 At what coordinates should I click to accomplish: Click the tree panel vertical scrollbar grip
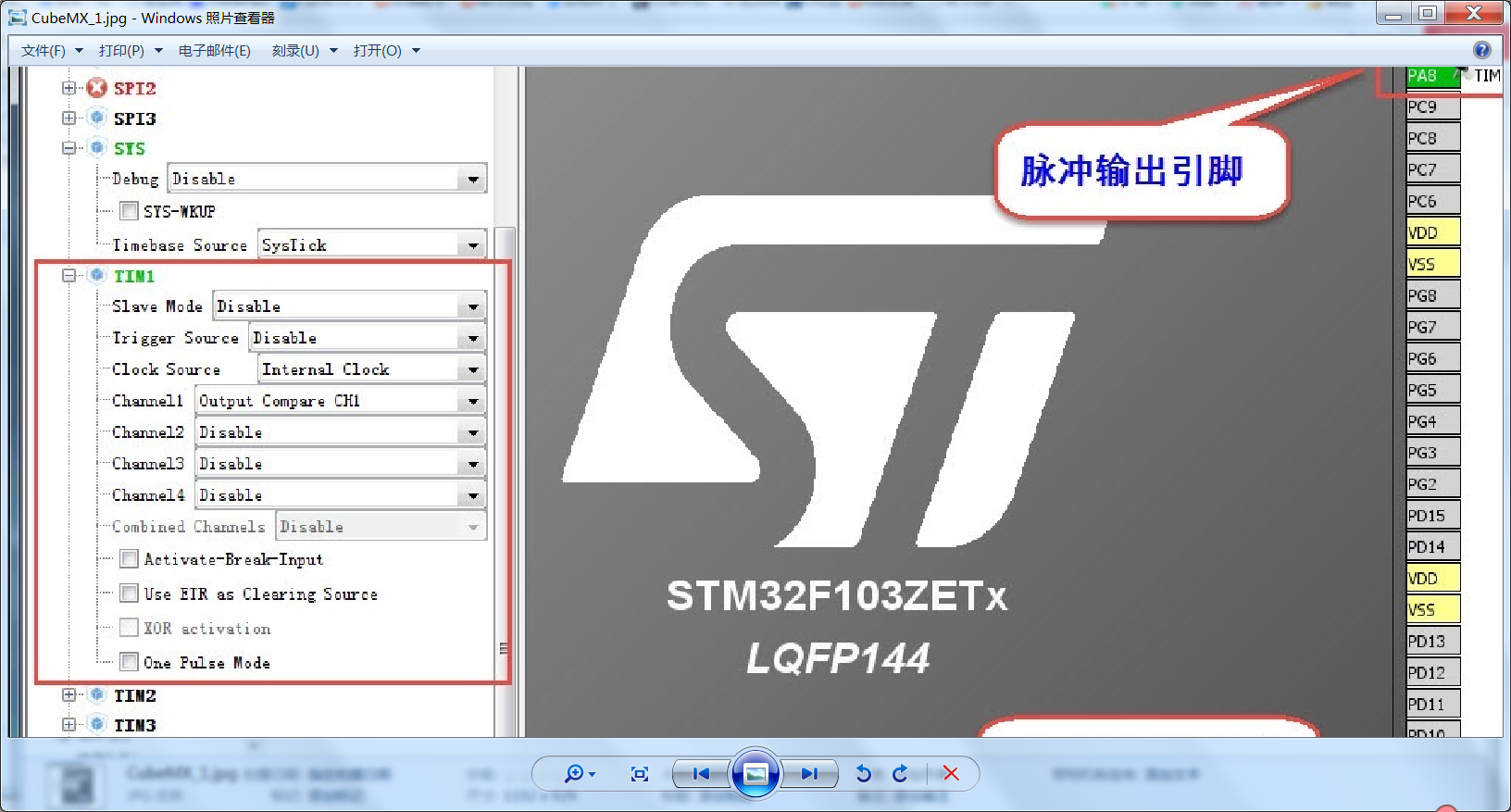tap(504, 648)
